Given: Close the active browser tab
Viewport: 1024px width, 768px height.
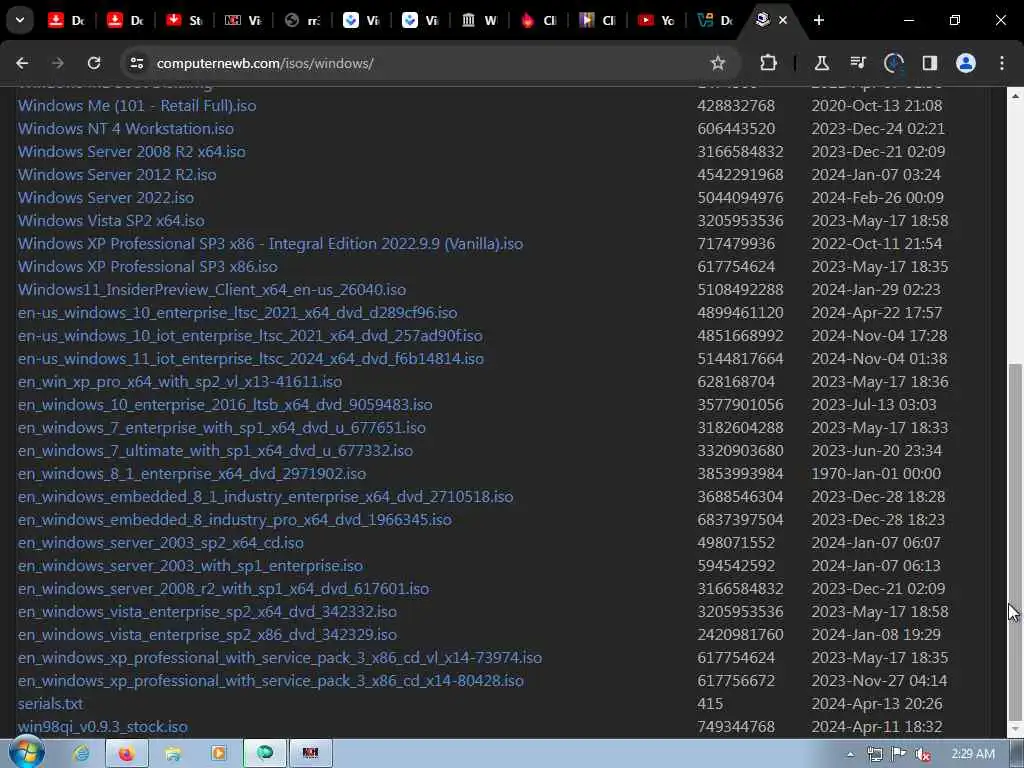Looking at the screenshot, I should (x=783, y=20).
